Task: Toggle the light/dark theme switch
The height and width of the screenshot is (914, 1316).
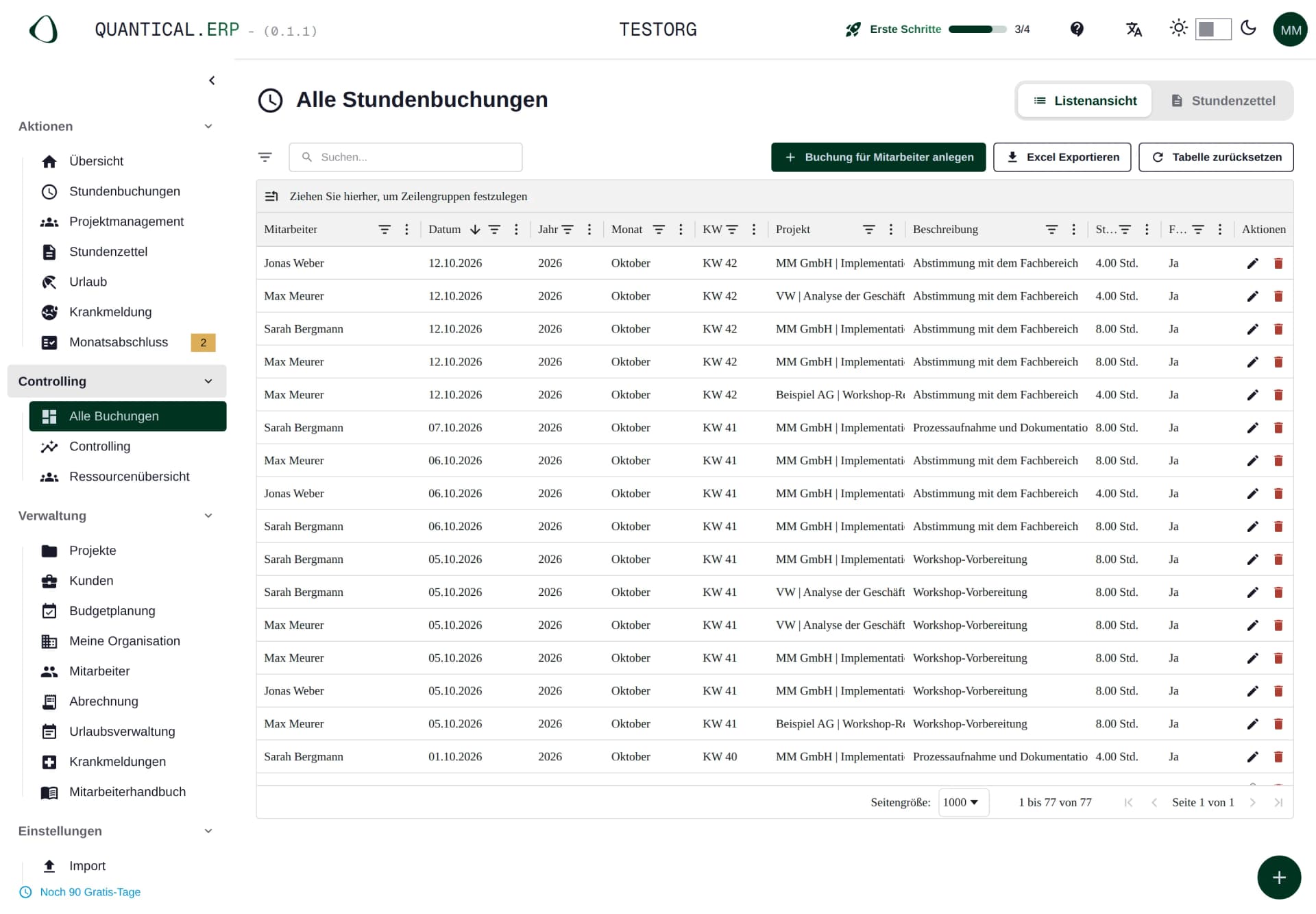Action: [x=1213, y=29]
